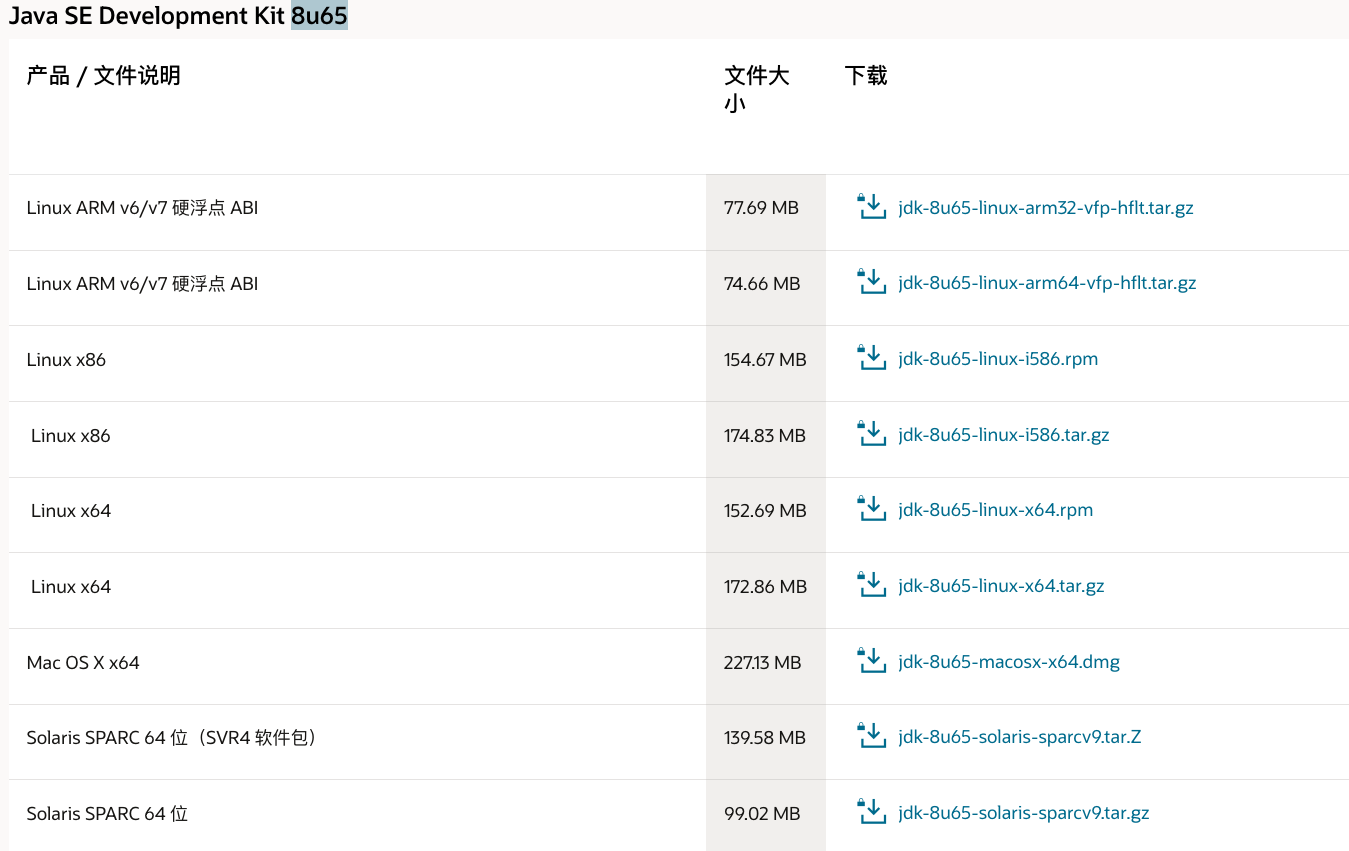Viewport: 1349px width, 851px height.
Task: Open the jdk-8u65-linux-arm64-vfp-hflt.tar.gz link
Action: [x=1047, y=283]
